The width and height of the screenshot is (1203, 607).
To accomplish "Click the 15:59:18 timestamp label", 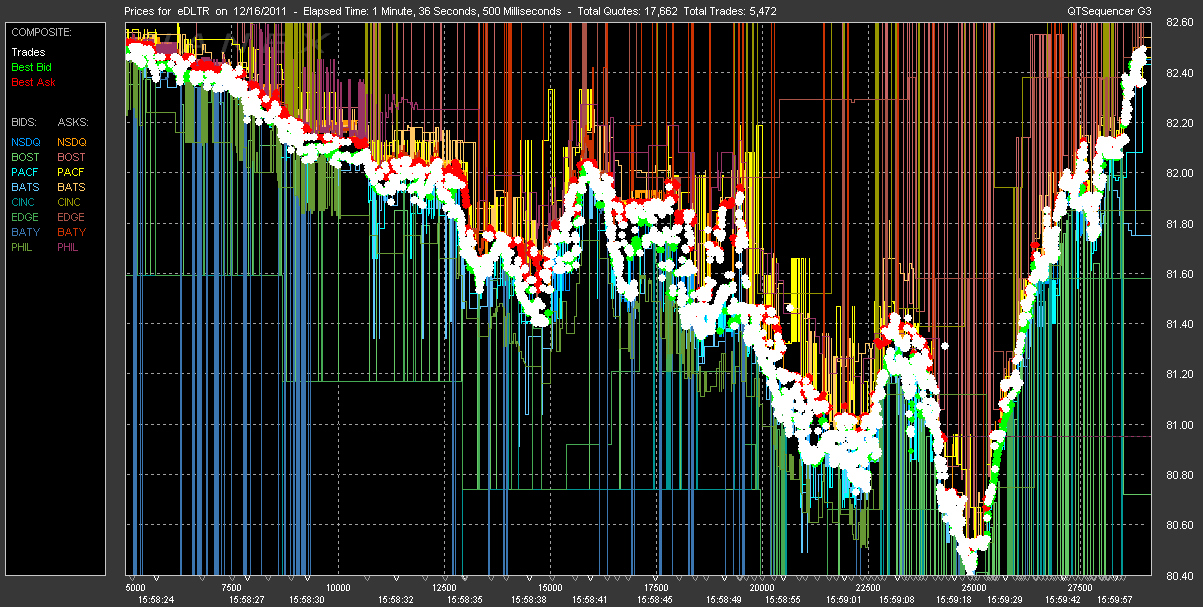I will coord(953,600).
